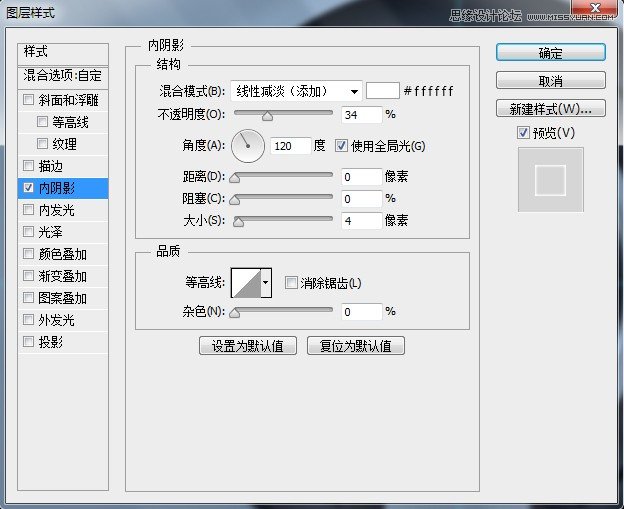Click the 取消 button
This screenshot has height=509, width=624.
point(551,80)
